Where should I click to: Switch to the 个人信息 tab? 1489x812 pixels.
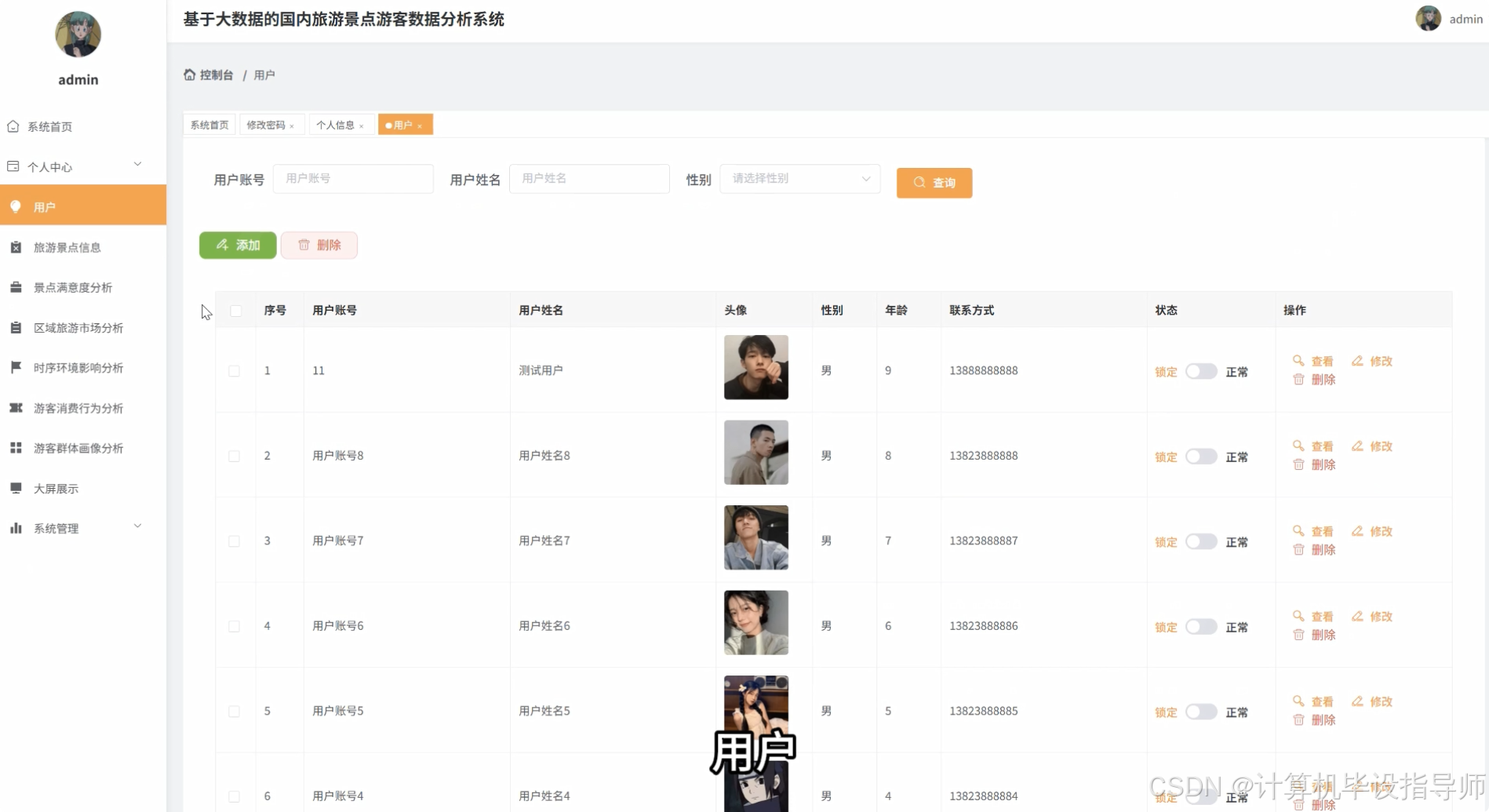tap(337, 125)
